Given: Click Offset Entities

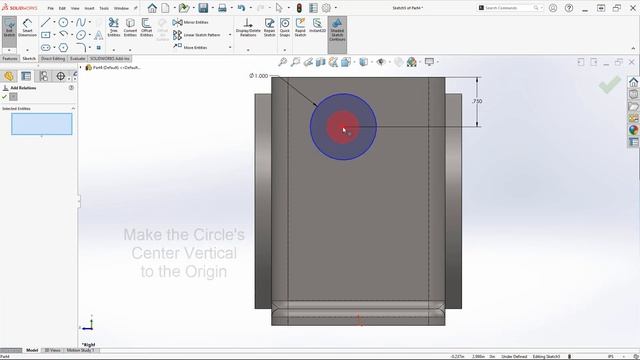Looking at the screenshot, I should click(147, 28).
